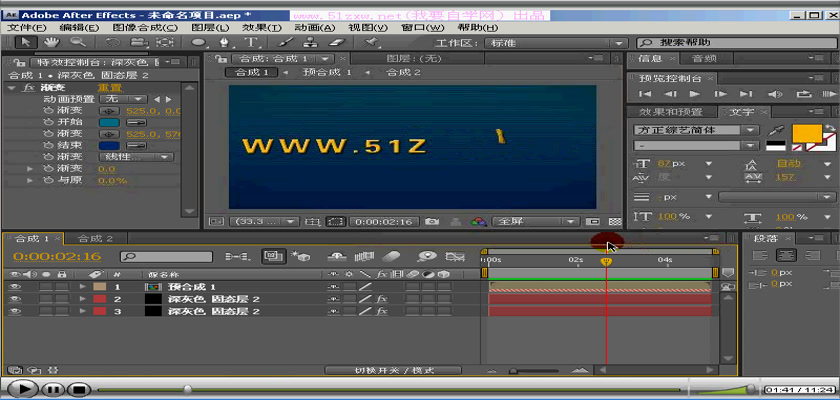Open the Graph Editor icon in timeline
The width and height of the screenshot is (840, 400).
pyautogui.click(x=455, y=257)
